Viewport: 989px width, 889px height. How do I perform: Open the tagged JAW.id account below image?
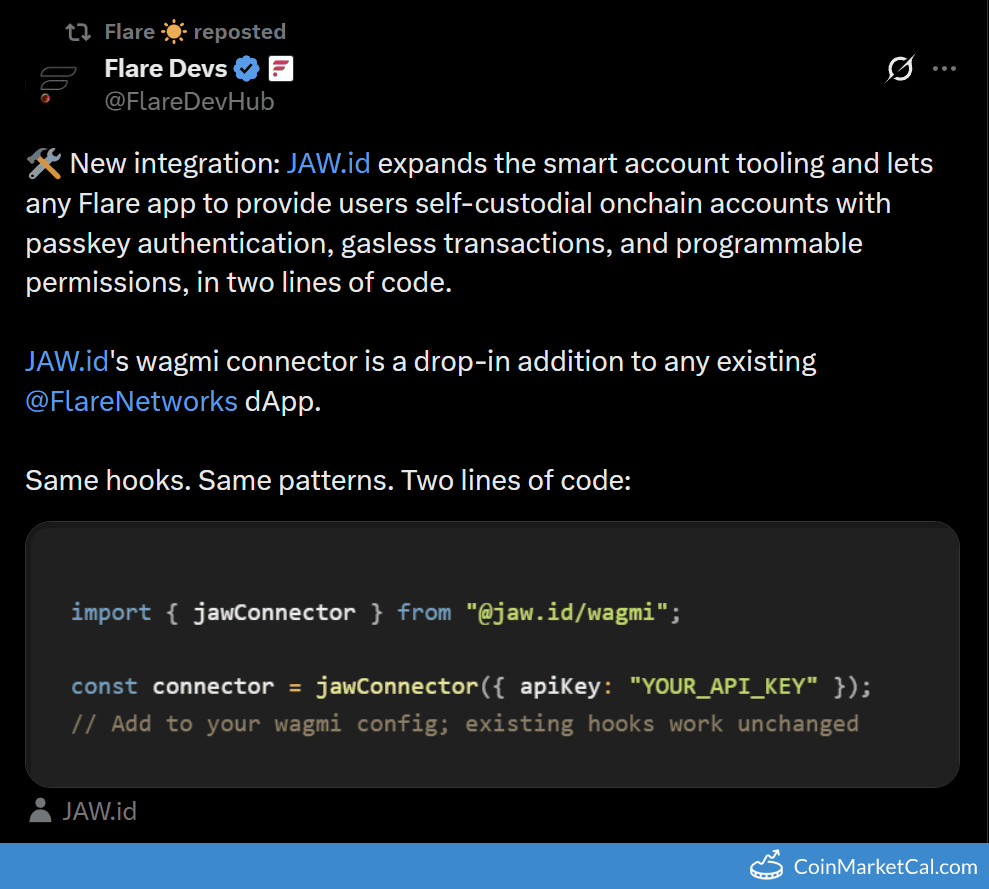pyautogui.click(x=99, y=811)
